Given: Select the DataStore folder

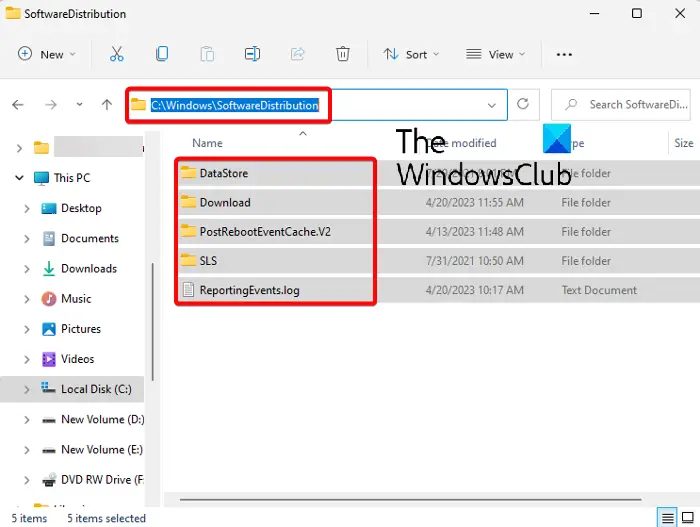Looking at the screenshot, I should (224, 173).
